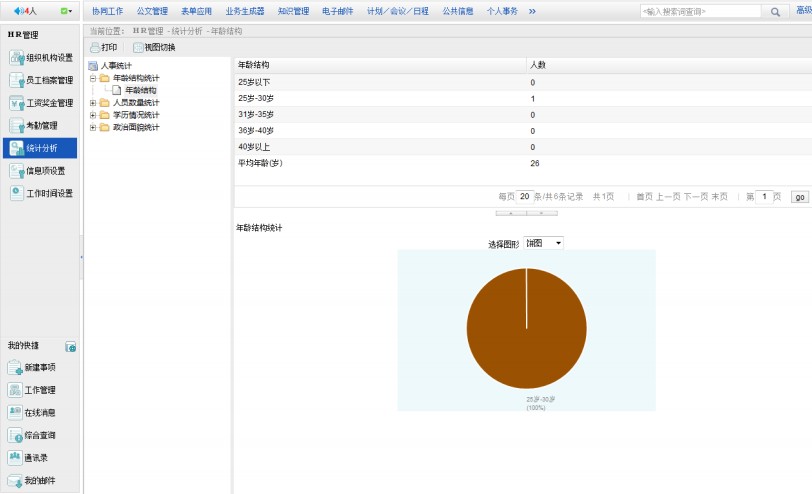This screenshot has height=494, width=812.
Task: Go to 上一页 previous page
Action: [668, 197]
